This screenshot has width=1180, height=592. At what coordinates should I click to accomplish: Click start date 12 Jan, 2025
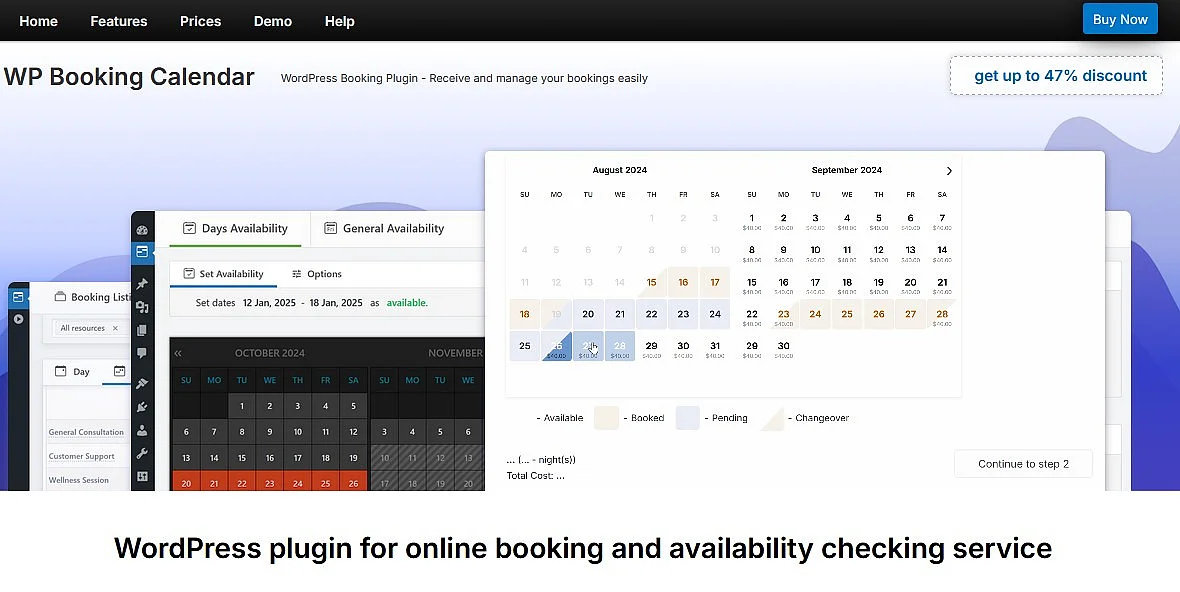click(x=269, y=303)
